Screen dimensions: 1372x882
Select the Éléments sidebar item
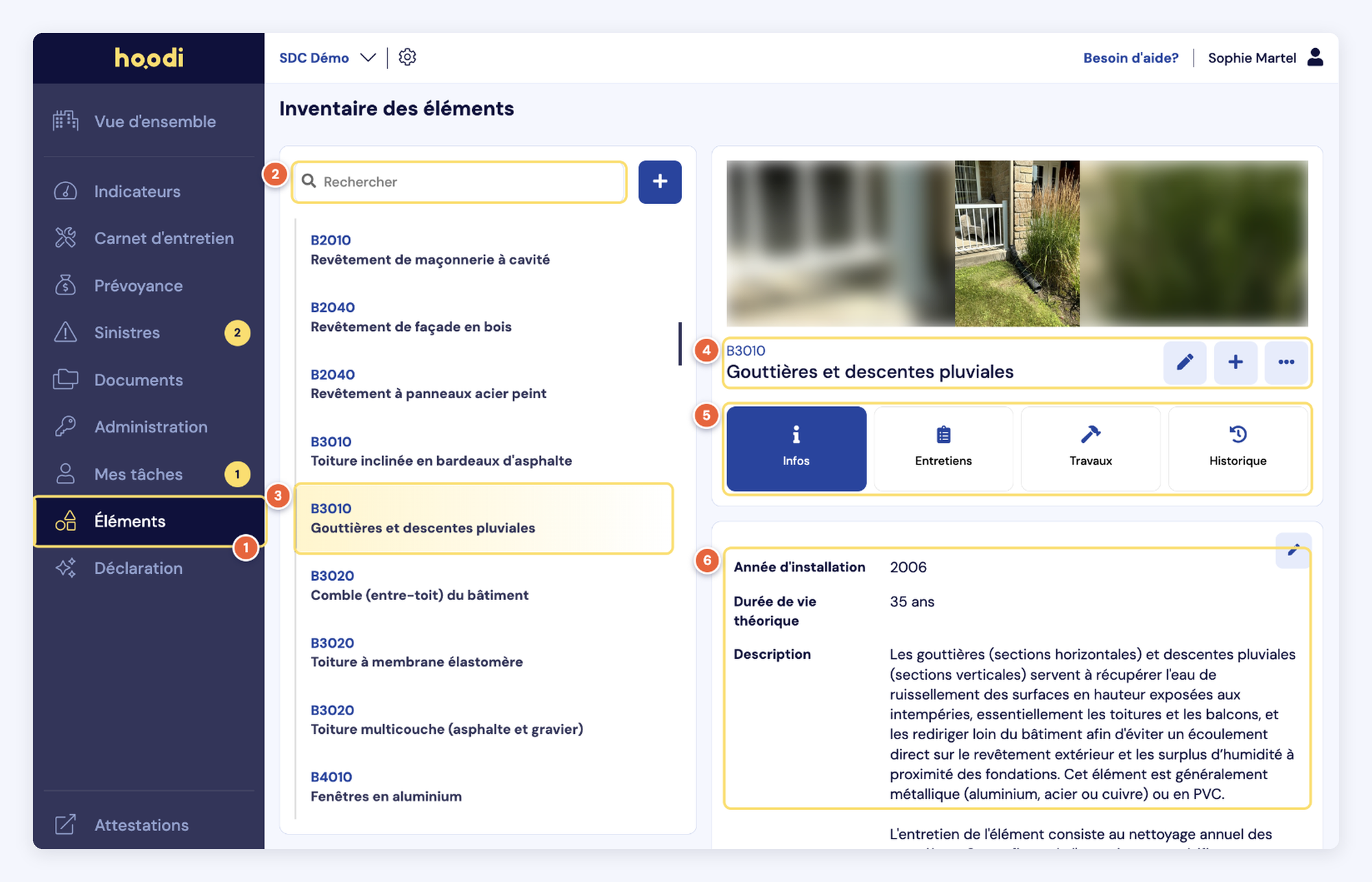(150, 522)
